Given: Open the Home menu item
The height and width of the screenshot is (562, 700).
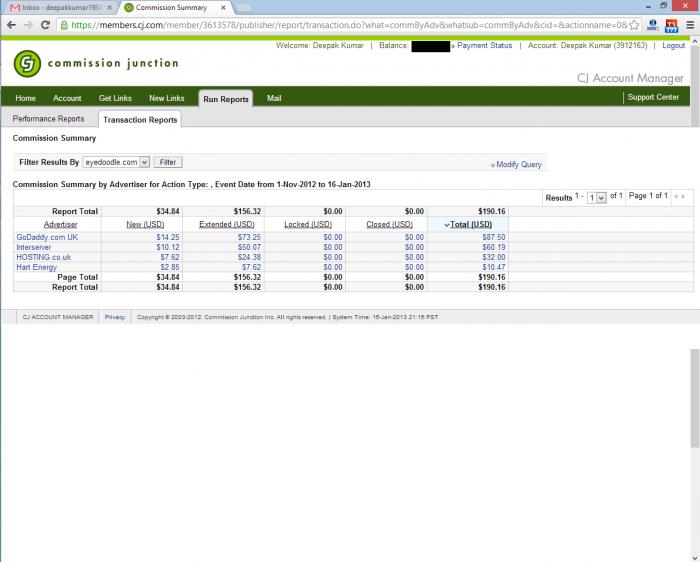Looking at the screenshot, I should 25,98.
